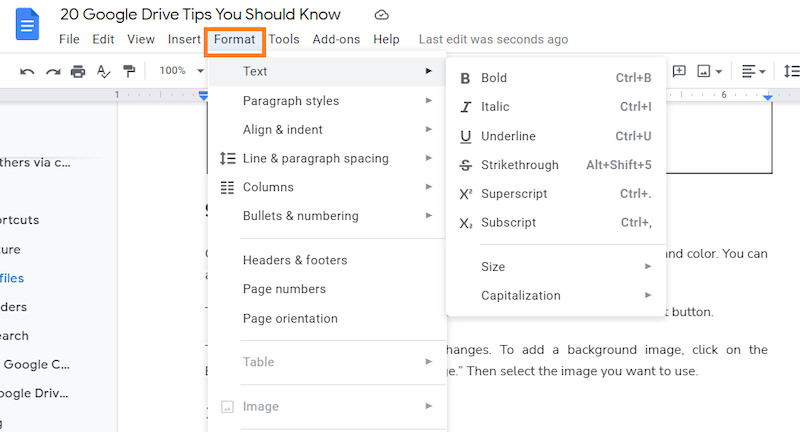Image resolution: width=800 pixels, height=432 pixels.
Task: Open the File menu
Action: click(69, 39)
